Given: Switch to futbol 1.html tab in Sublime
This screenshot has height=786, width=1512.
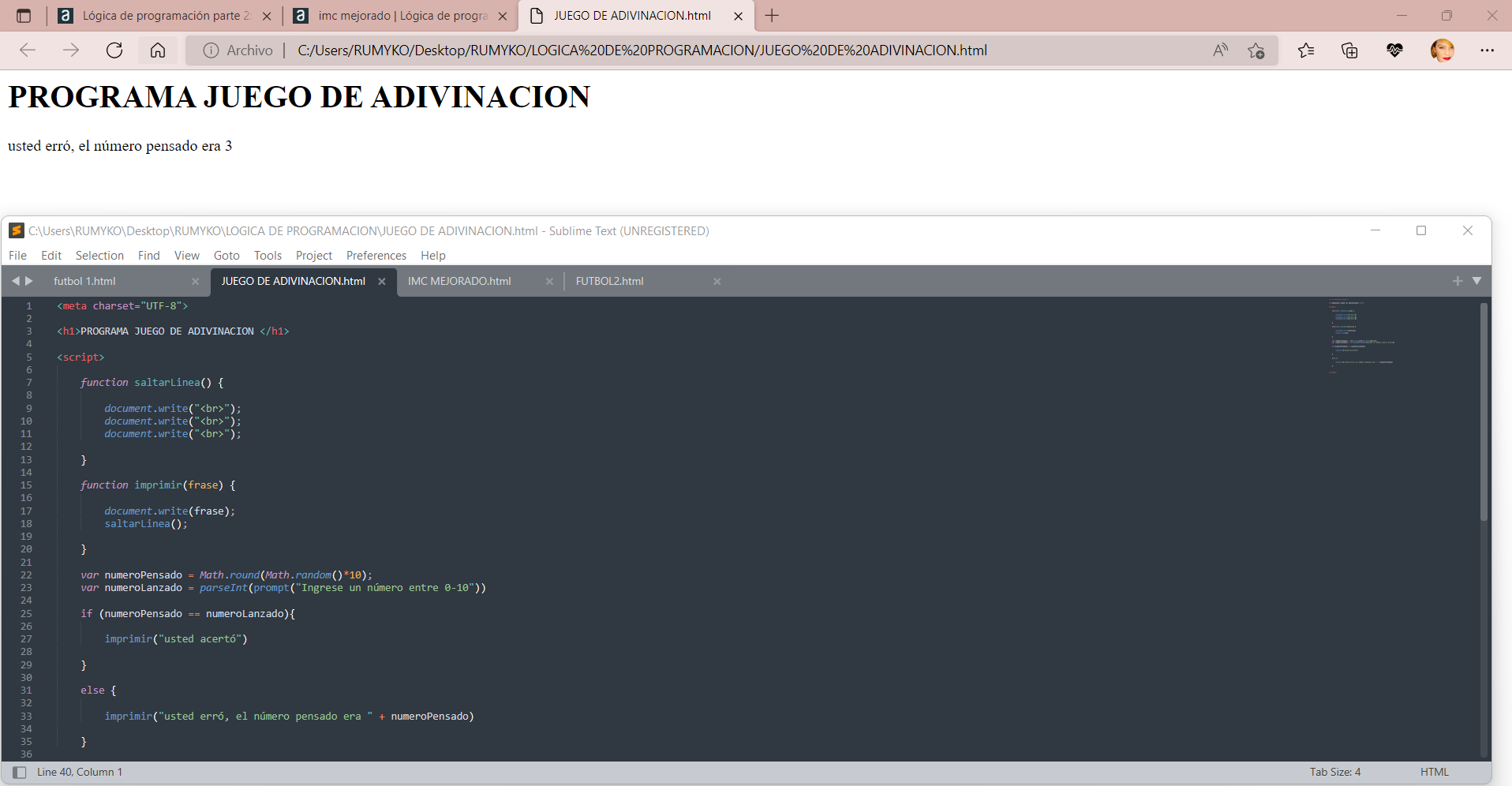Looking at the screenshot, I should [x=85, y=281].
